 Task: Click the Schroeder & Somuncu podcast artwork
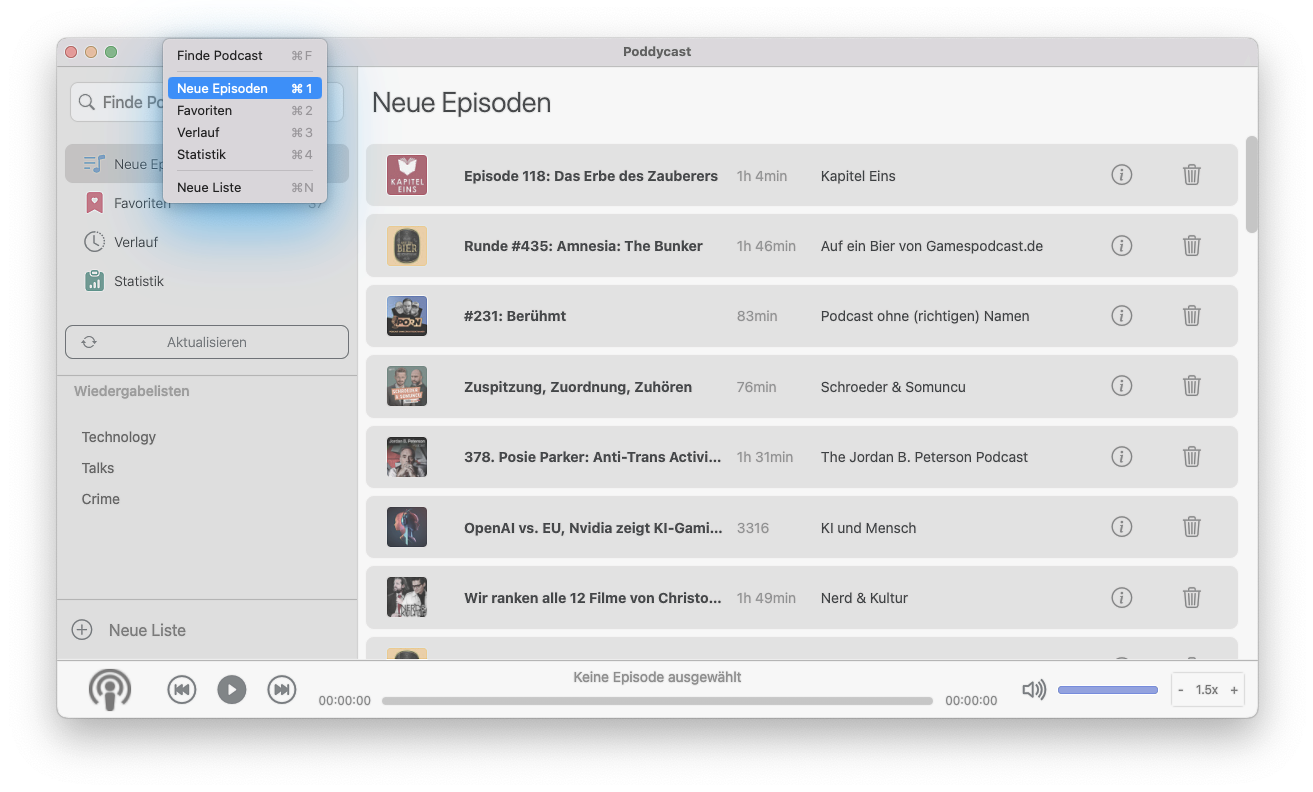(x=407, y=386)
